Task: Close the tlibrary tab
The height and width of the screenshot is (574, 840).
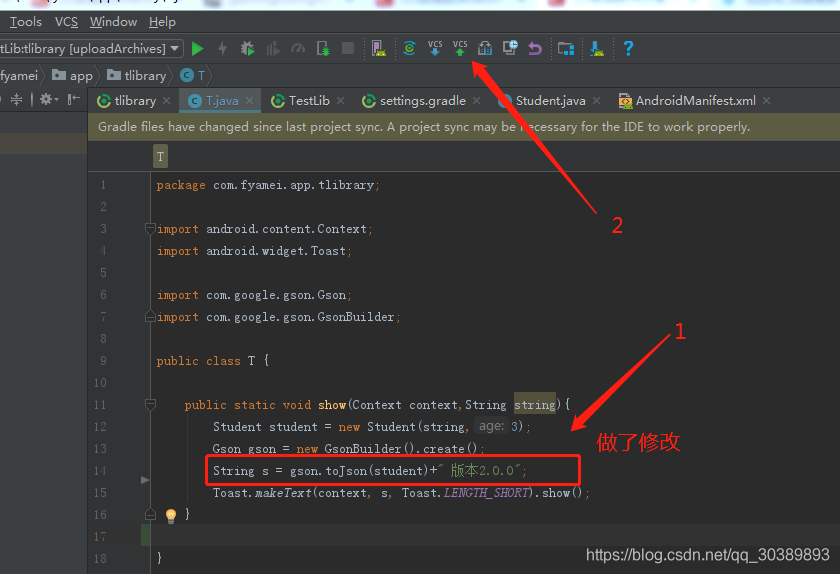Action: click(167, 101)
